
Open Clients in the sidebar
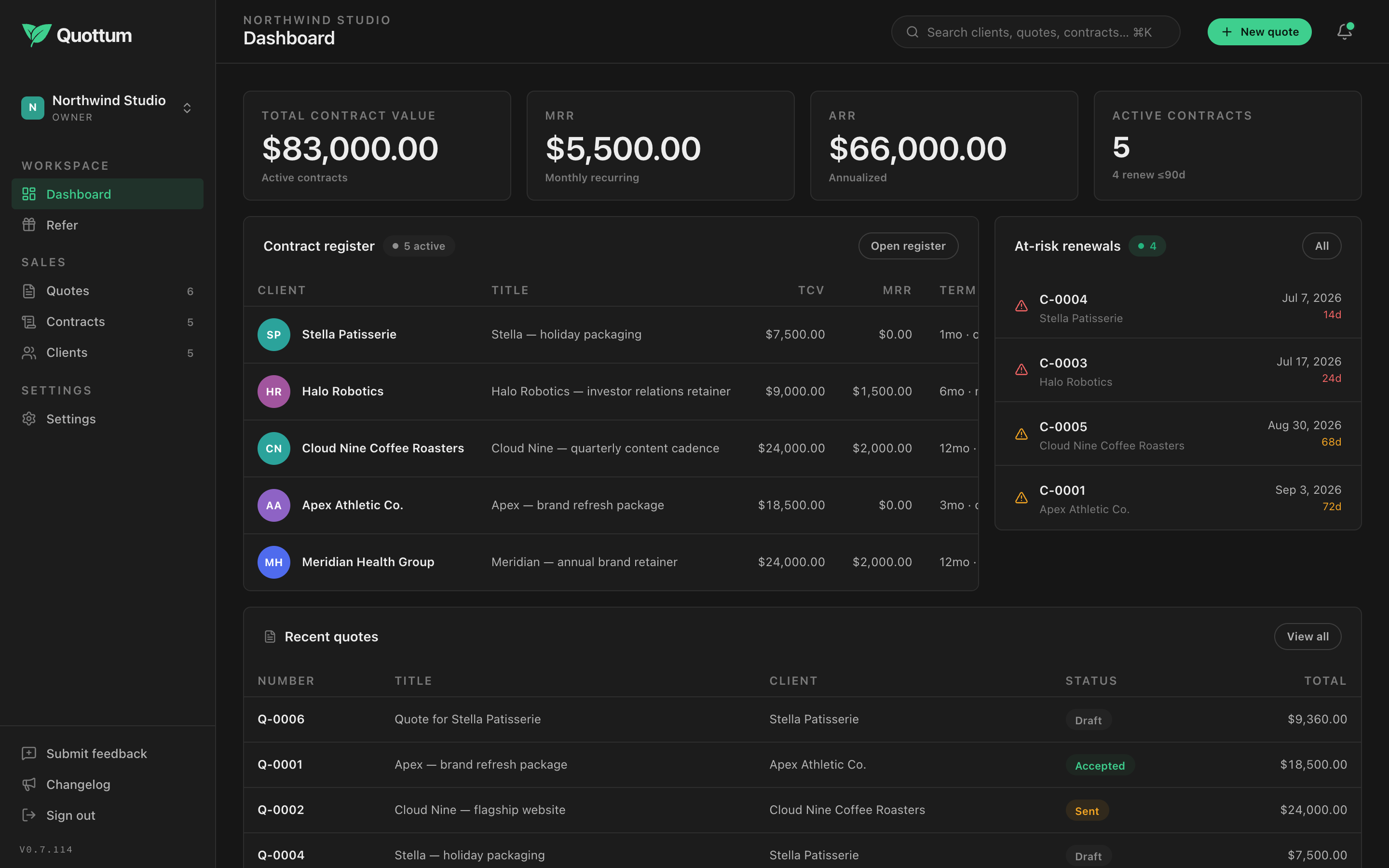tap(108, 353)
